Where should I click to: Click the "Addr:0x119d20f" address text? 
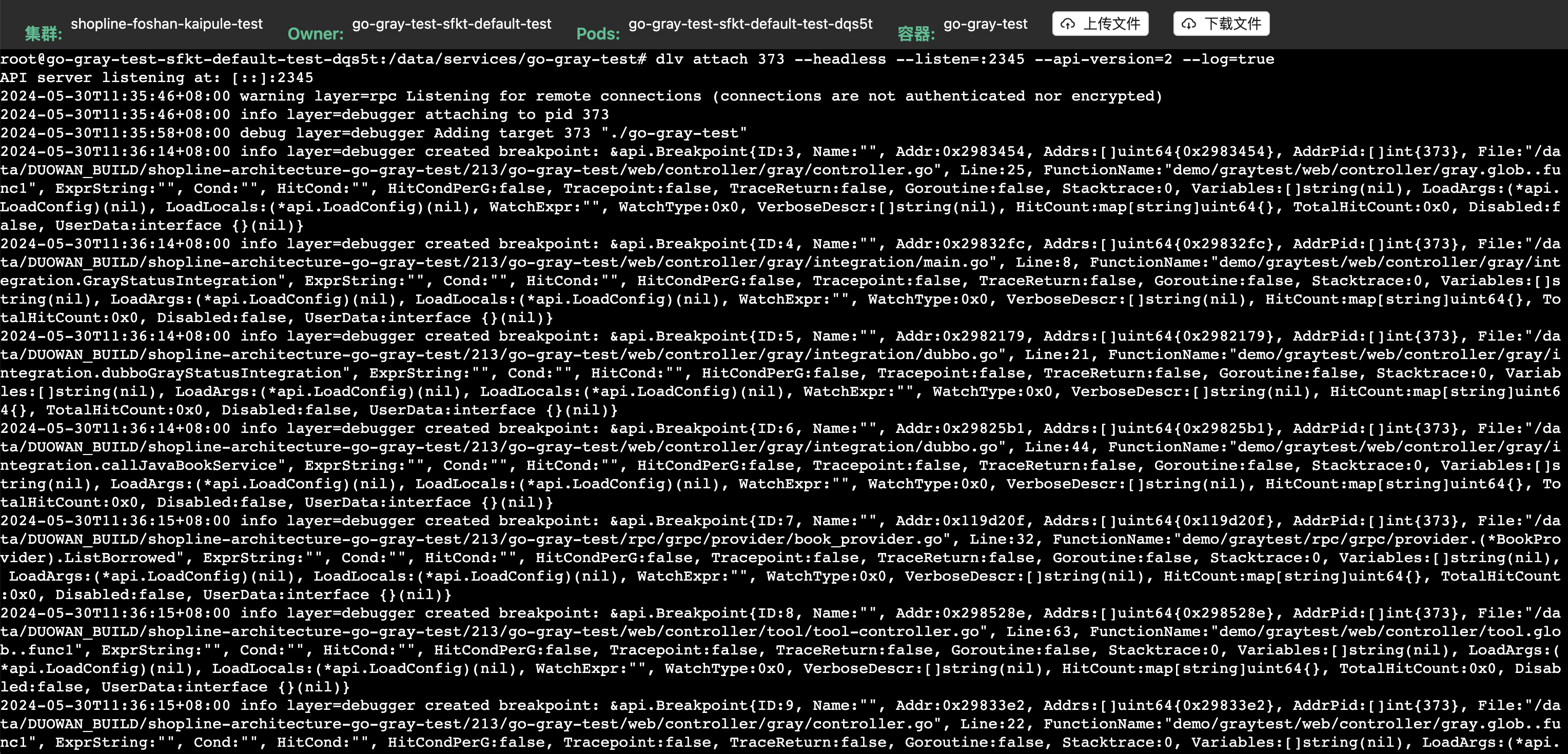(x=961, y=521)
